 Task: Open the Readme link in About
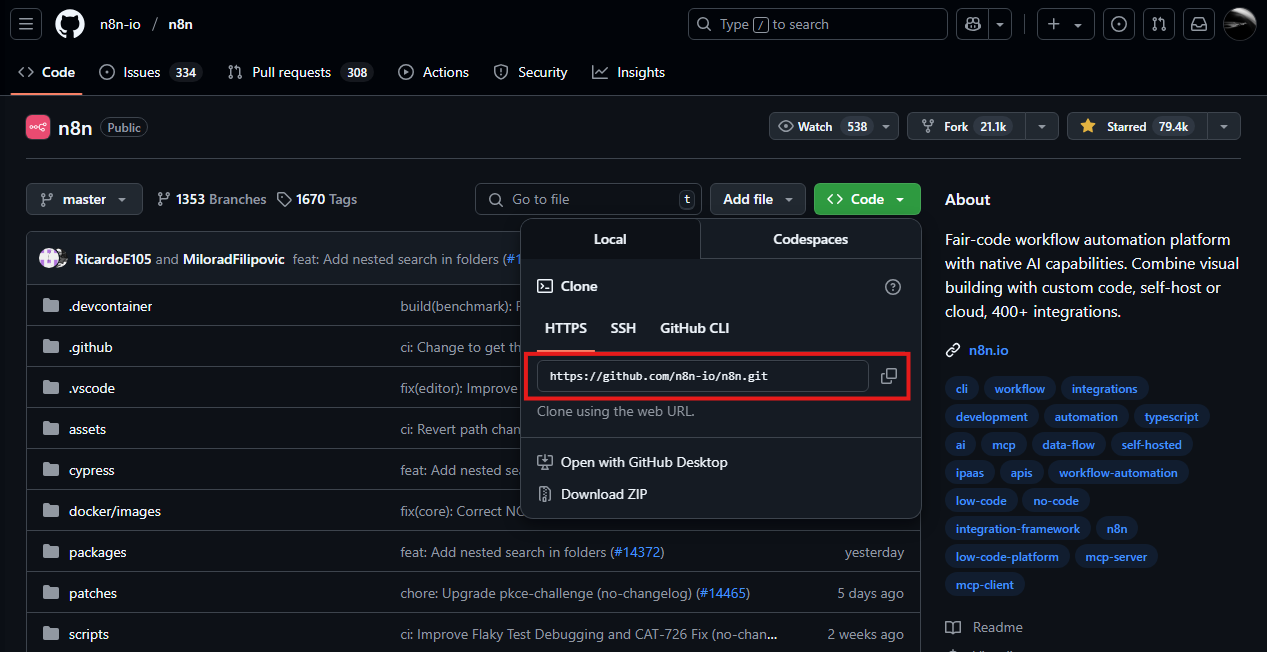click(984, 627)
